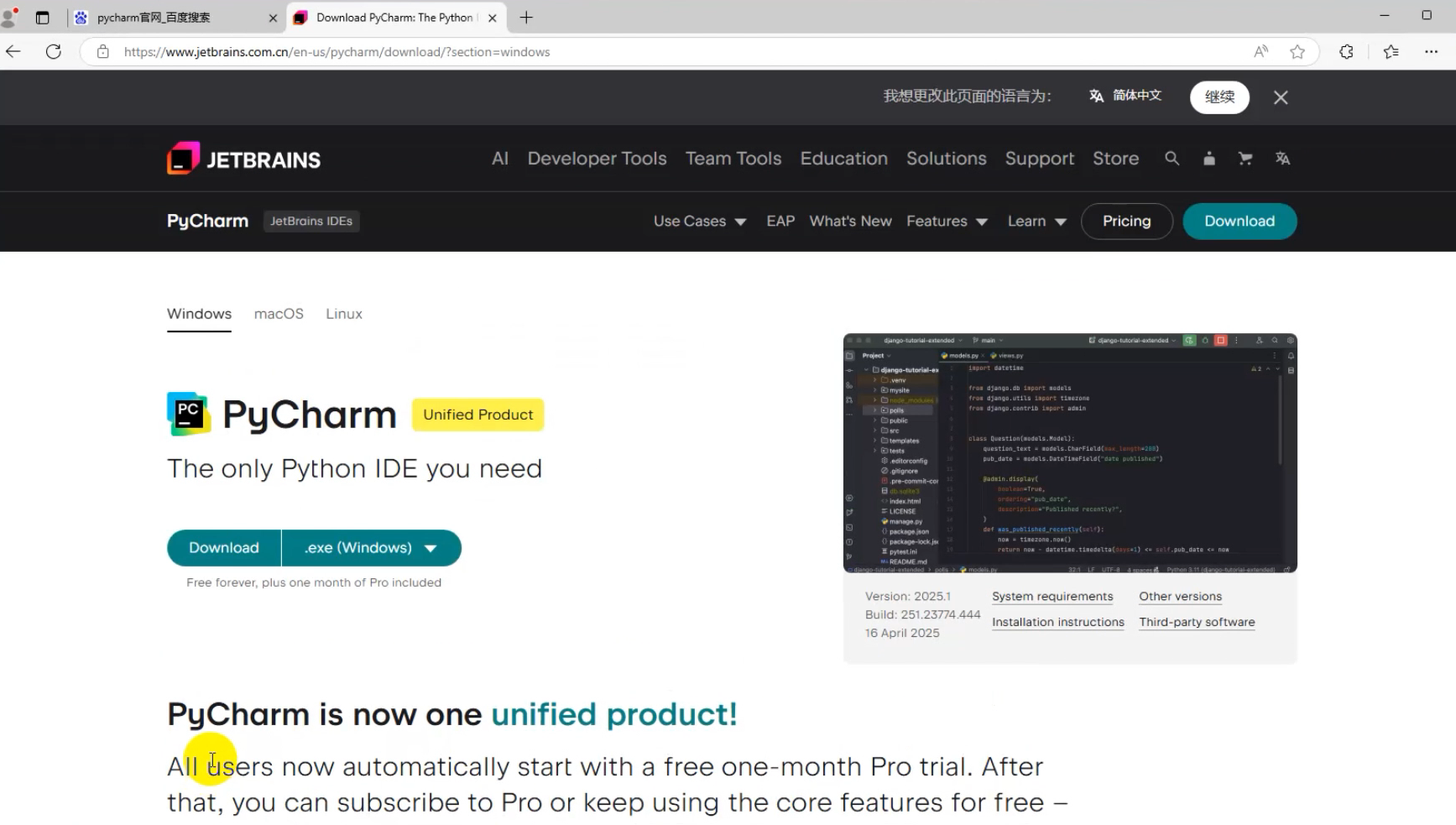
Task: Open the Support menu
Action: tap(1040, 159)
